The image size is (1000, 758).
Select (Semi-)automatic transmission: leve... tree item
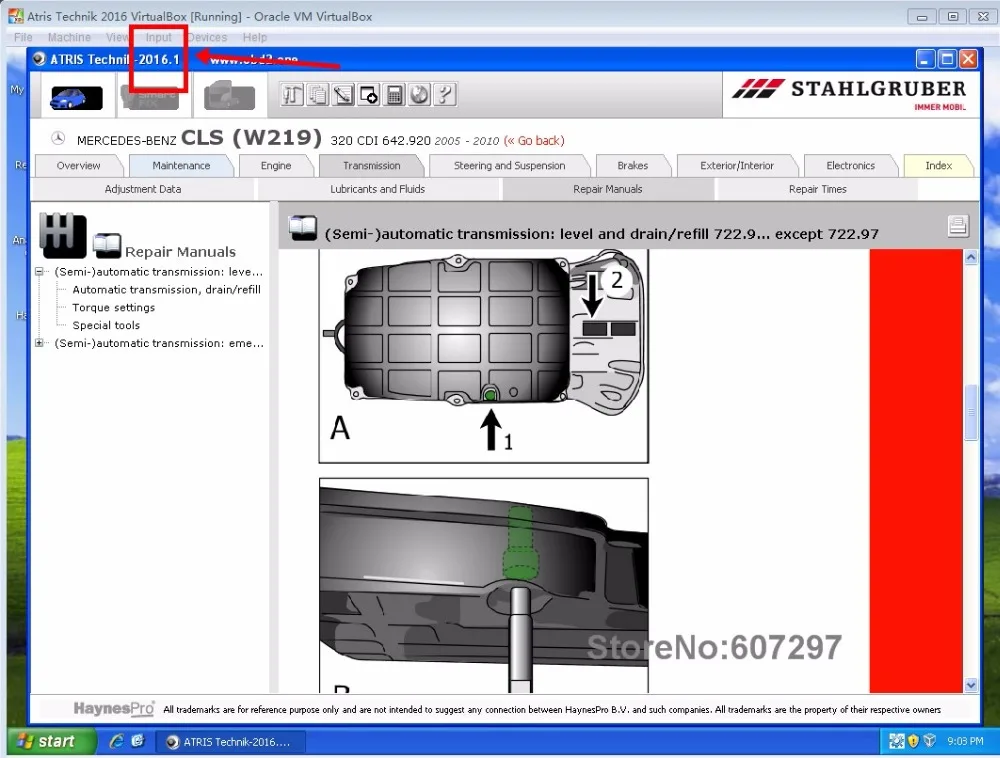(159, 272)
